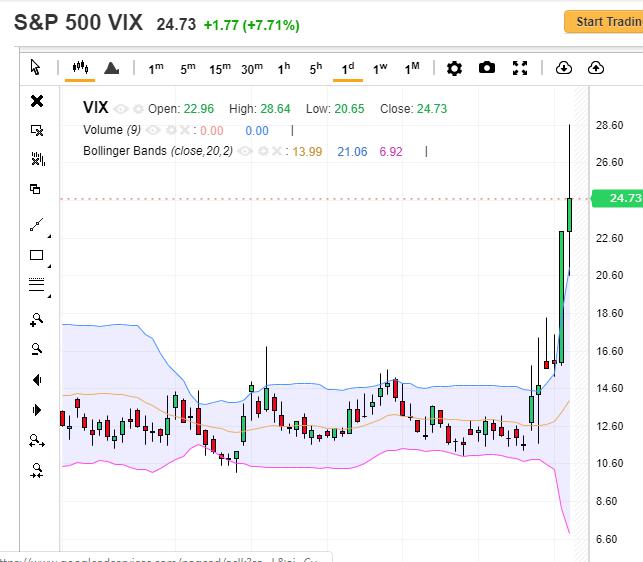This screenshot has height=562, width=643.
Task: Select 1 week timeframe
Action: pos(380,68)
